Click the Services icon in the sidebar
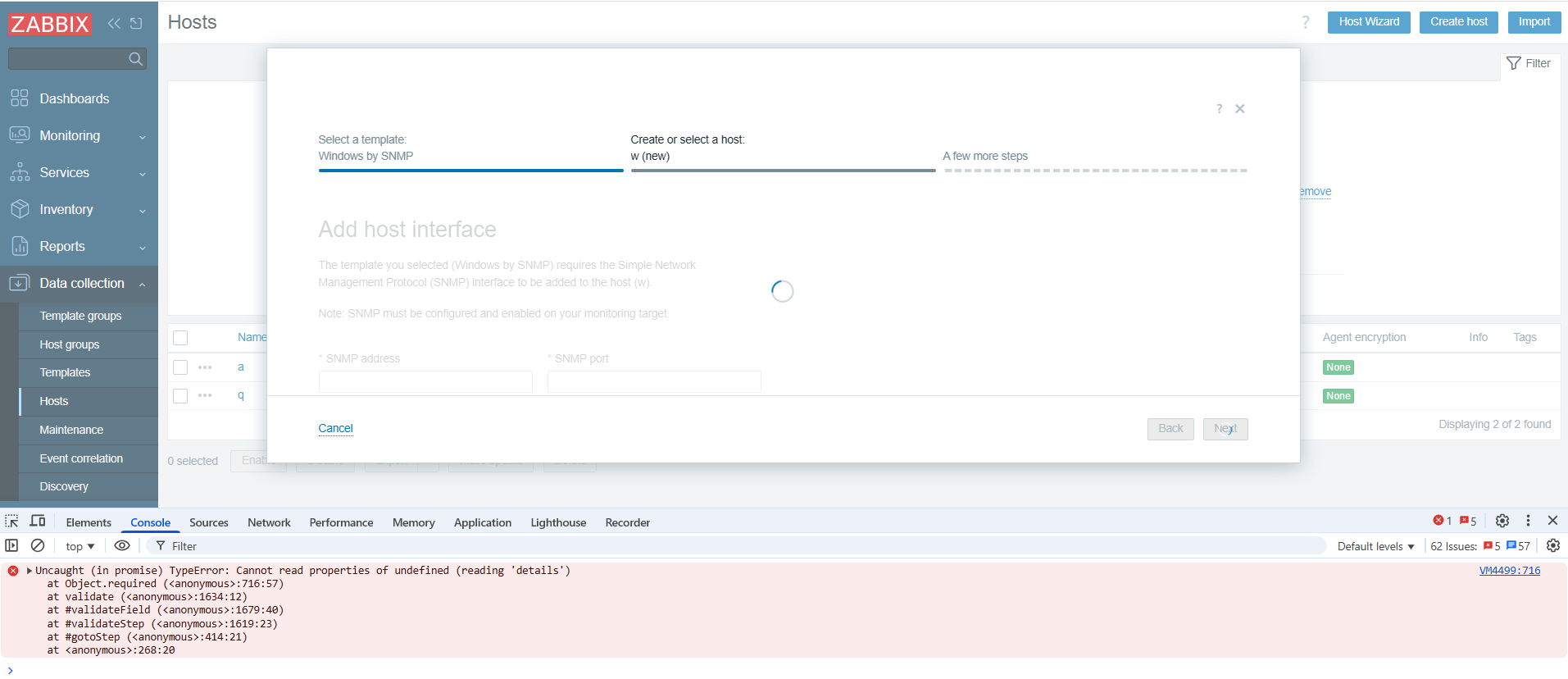Screen dimensions: 1568x679 click(x=20, y=172)
